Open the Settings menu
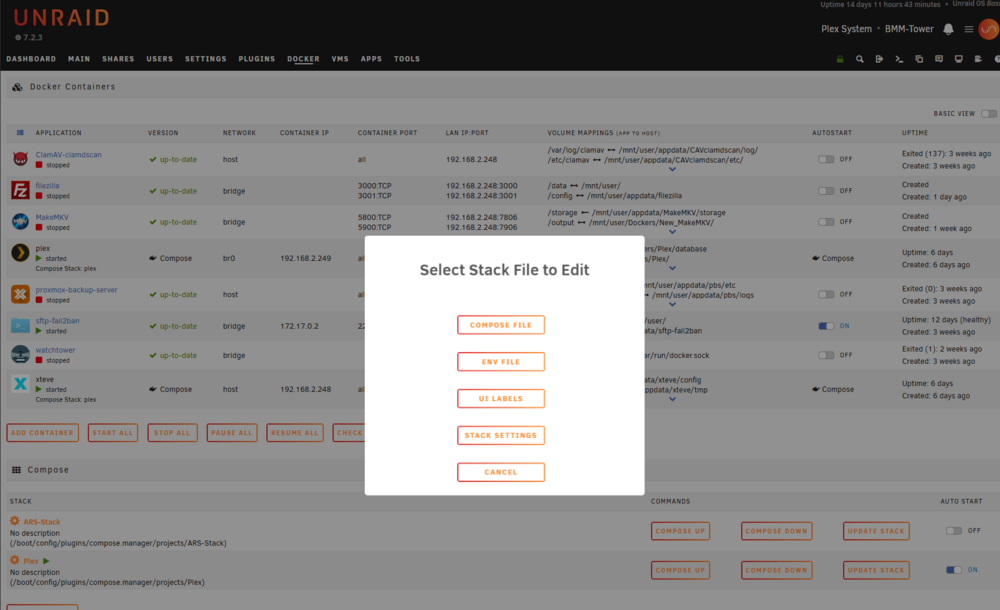The width and height of the screenshot is (1000, 610). (205, 59)
